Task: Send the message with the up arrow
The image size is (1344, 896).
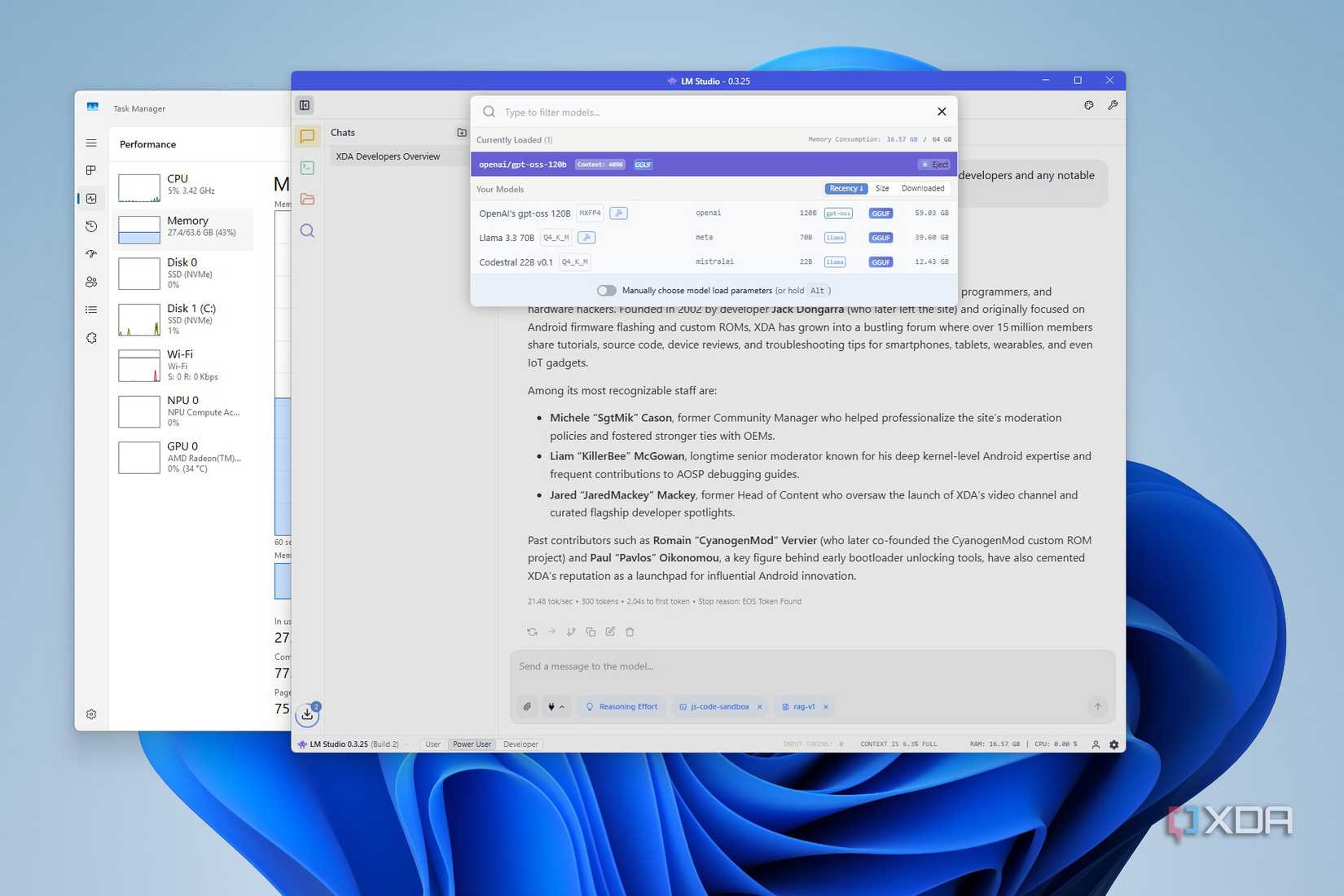Action: point(1097,706)
